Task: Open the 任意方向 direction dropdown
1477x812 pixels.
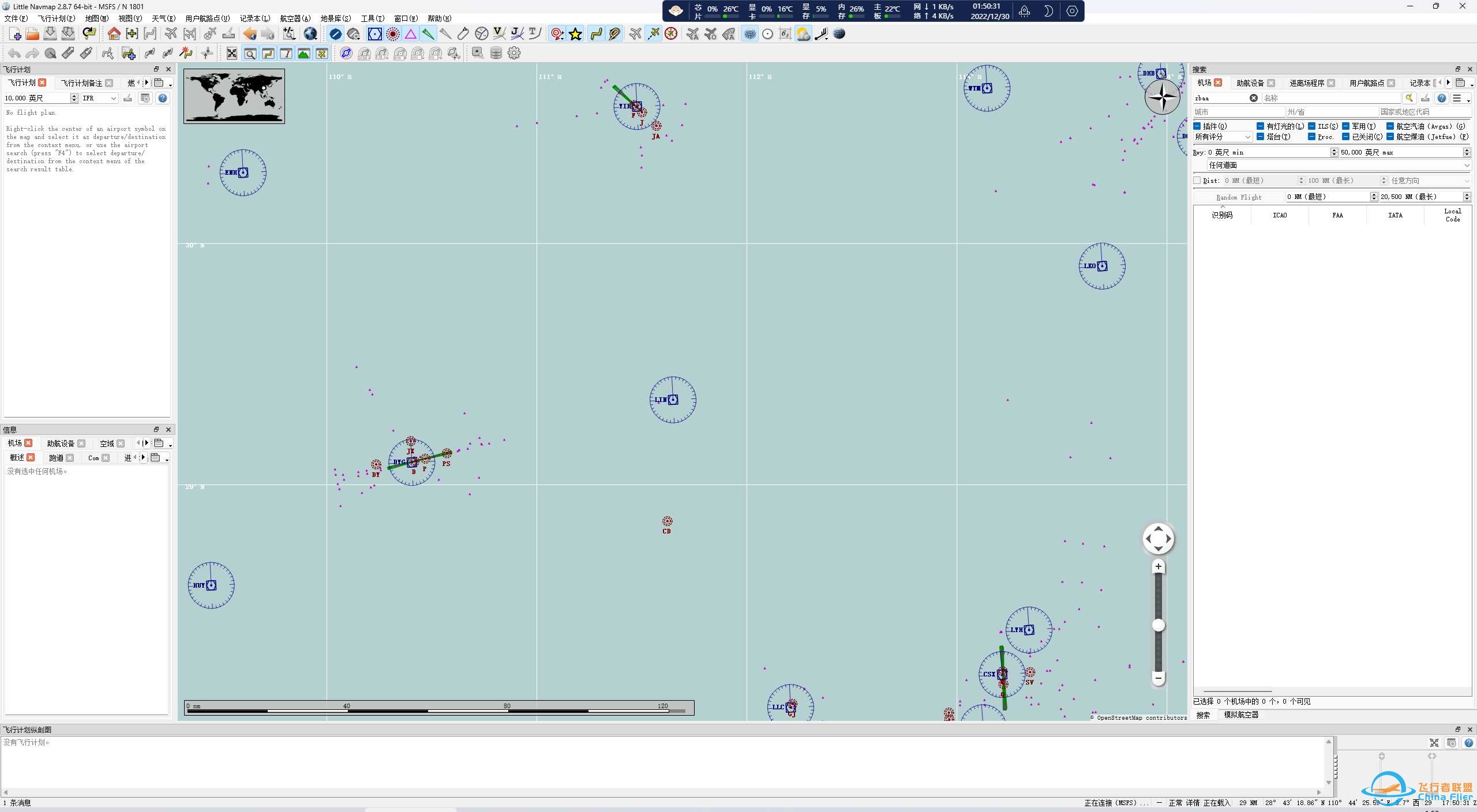Action: pos(1430,181)
